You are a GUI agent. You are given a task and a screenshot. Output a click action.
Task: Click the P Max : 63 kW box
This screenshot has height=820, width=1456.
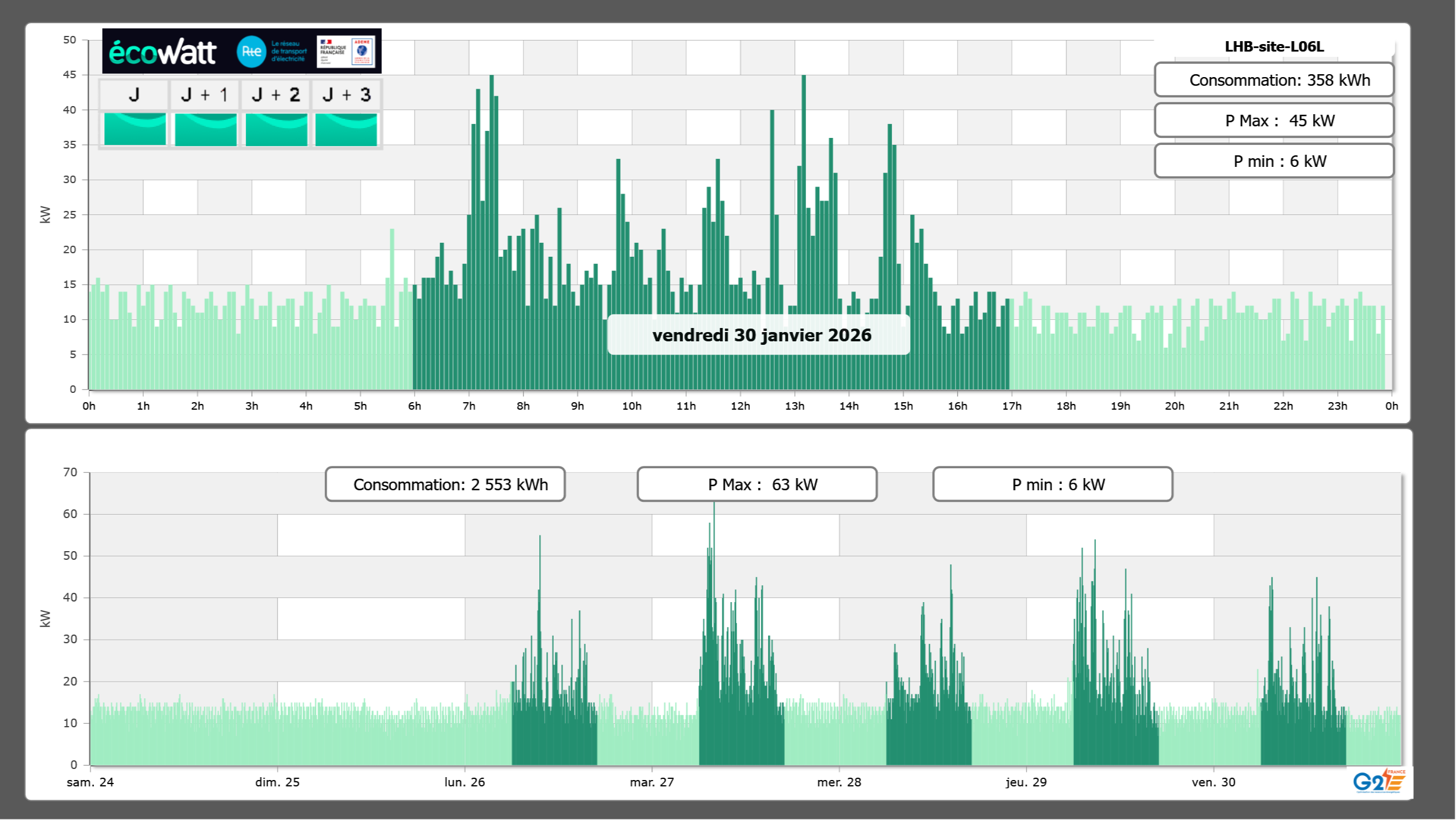[x=757, y=484]
